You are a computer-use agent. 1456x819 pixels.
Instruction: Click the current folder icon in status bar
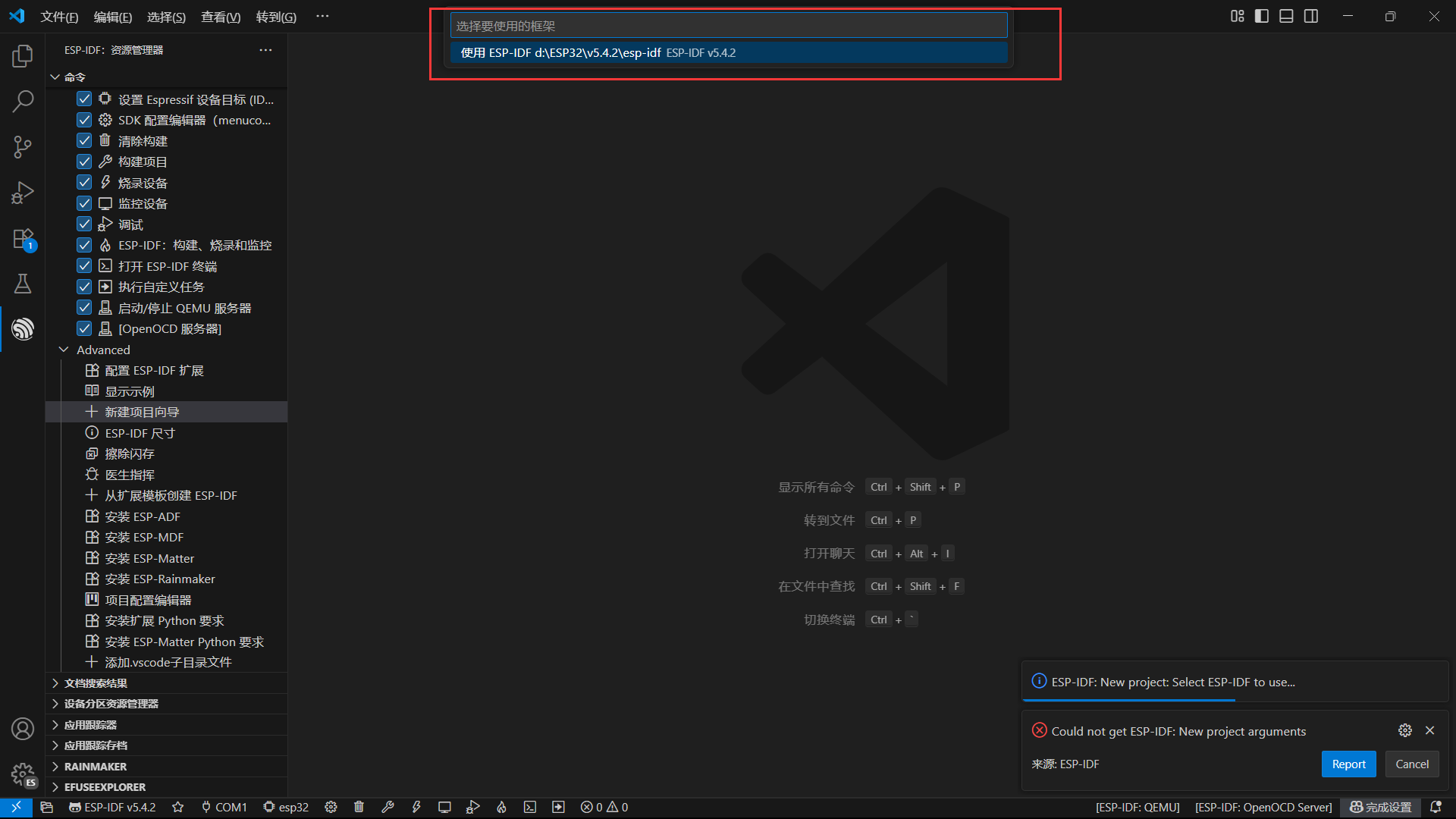click(x=46, y=808)
